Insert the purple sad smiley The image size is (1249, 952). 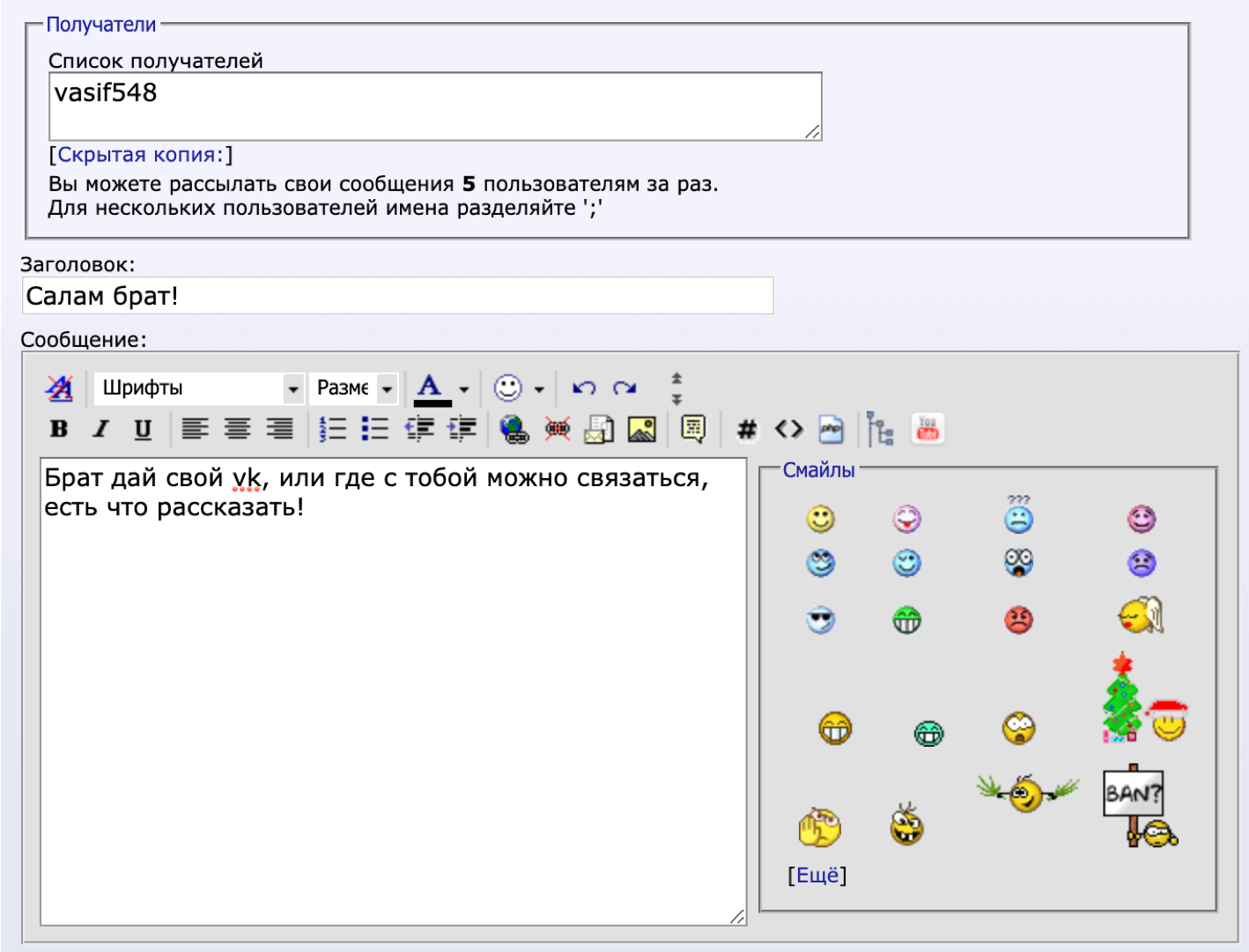coord(1142,563)
